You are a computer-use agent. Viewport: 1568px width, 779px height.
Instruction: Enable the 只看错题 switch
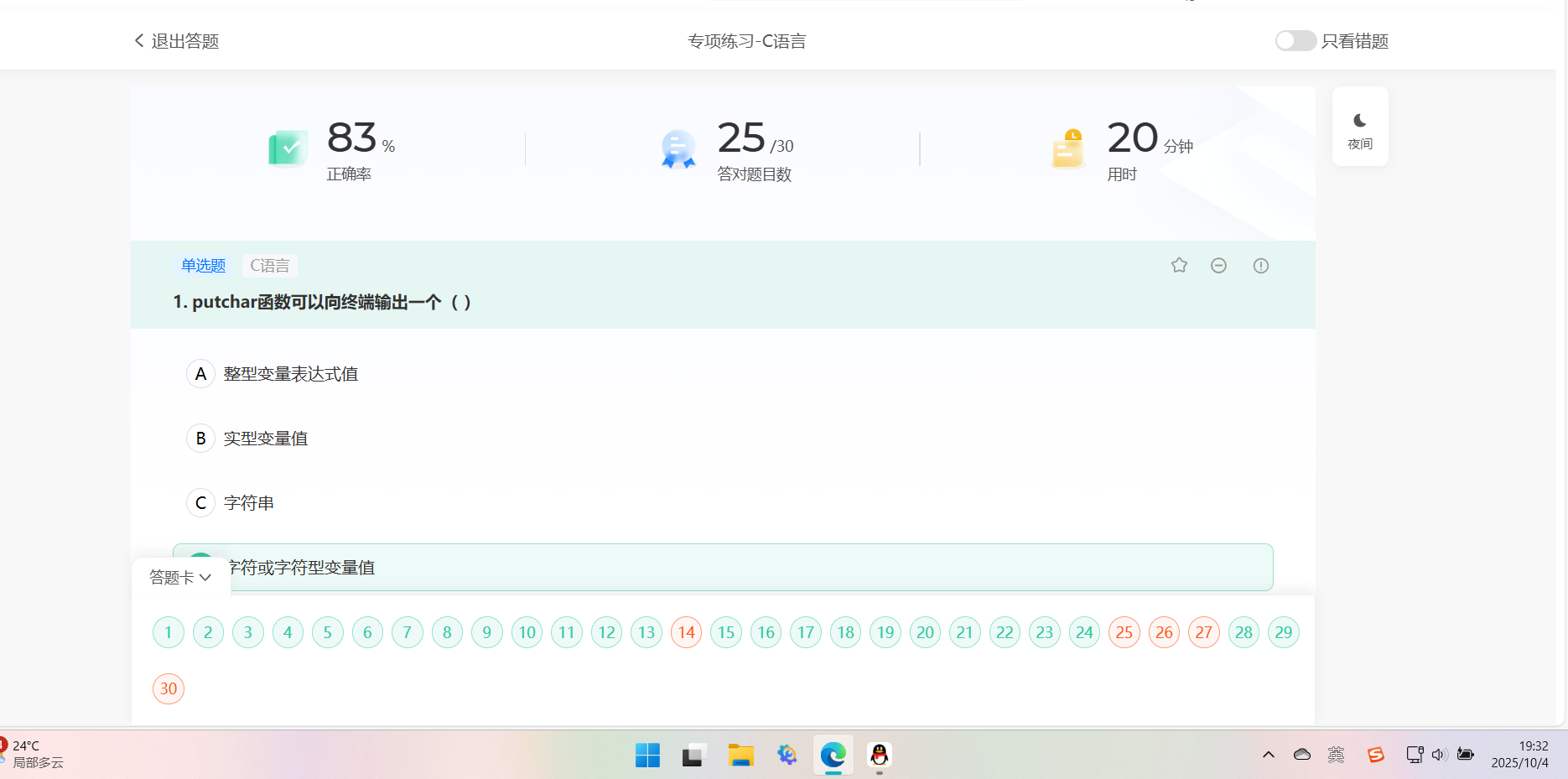click(x=1295, y=40)
